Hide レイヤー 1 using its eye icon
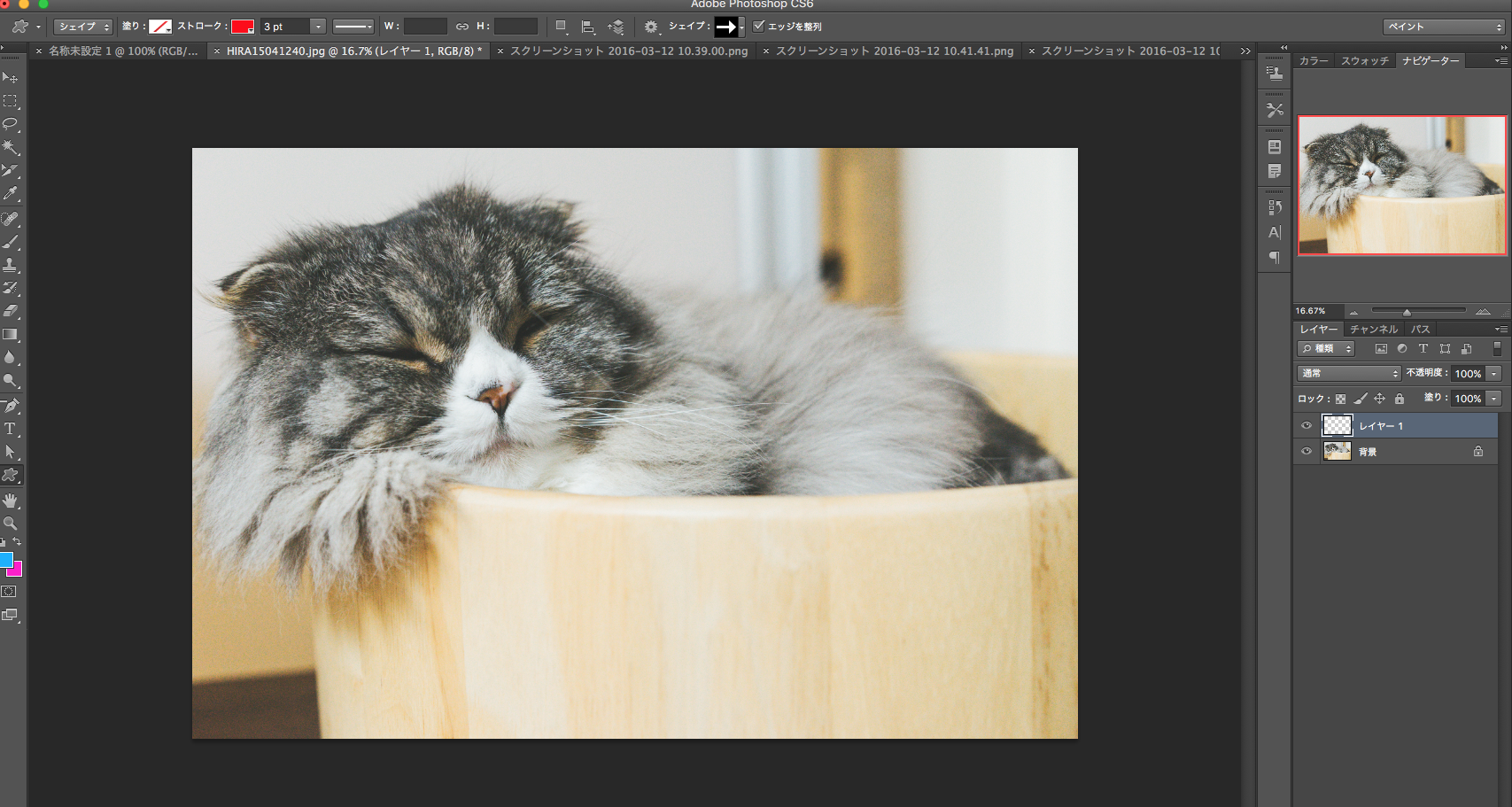The image size is (1512, 807). pyautogui.click(x=1307, y=426)
